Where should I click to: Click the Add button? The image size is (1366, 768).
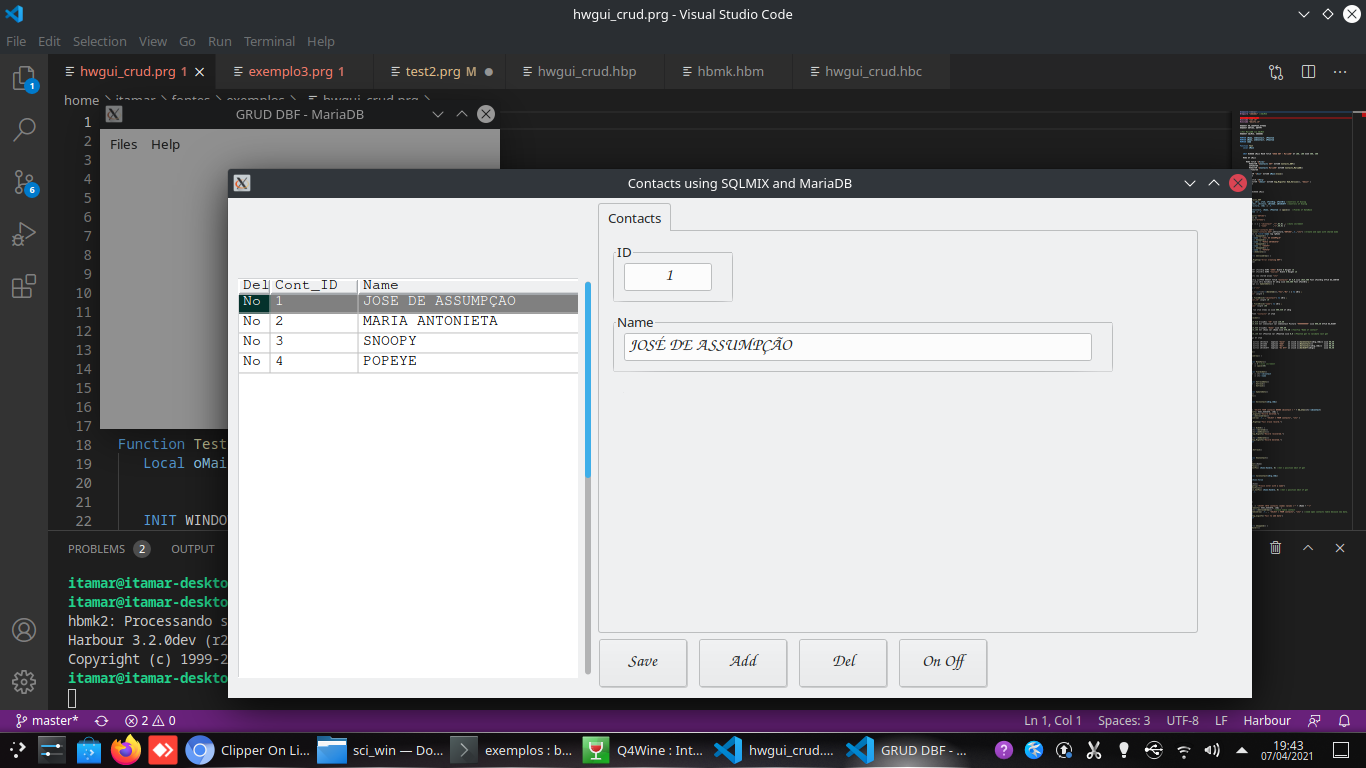tap(743, 662)
